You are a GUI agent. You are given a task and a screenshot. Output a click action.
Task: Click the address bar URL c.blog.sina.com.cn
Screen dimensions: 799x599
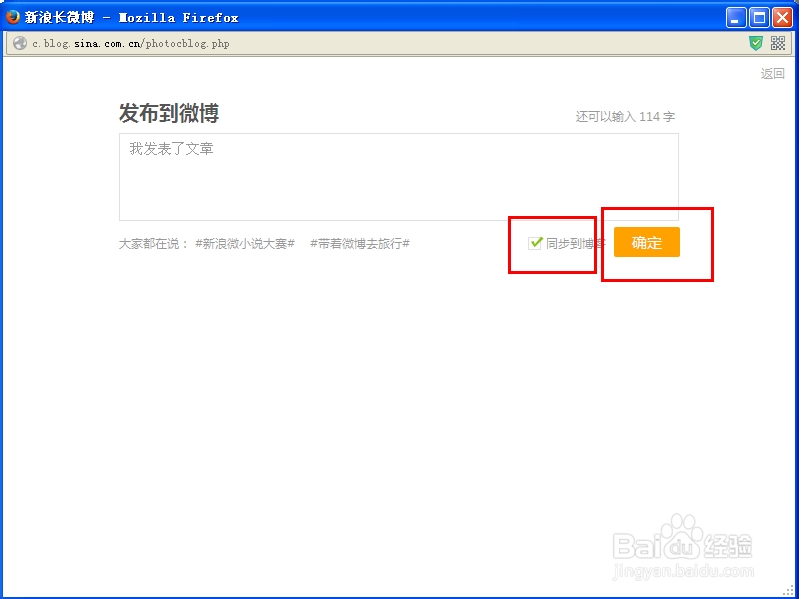coord(131,44)
